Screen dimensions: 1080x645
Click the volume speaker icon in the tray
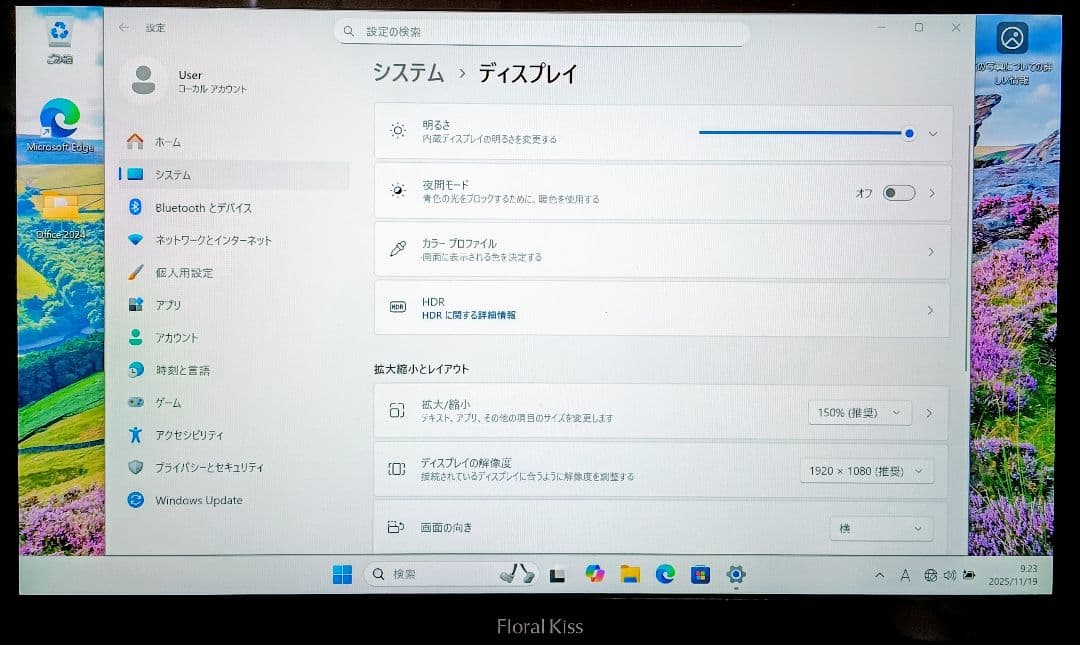(950, 574)
